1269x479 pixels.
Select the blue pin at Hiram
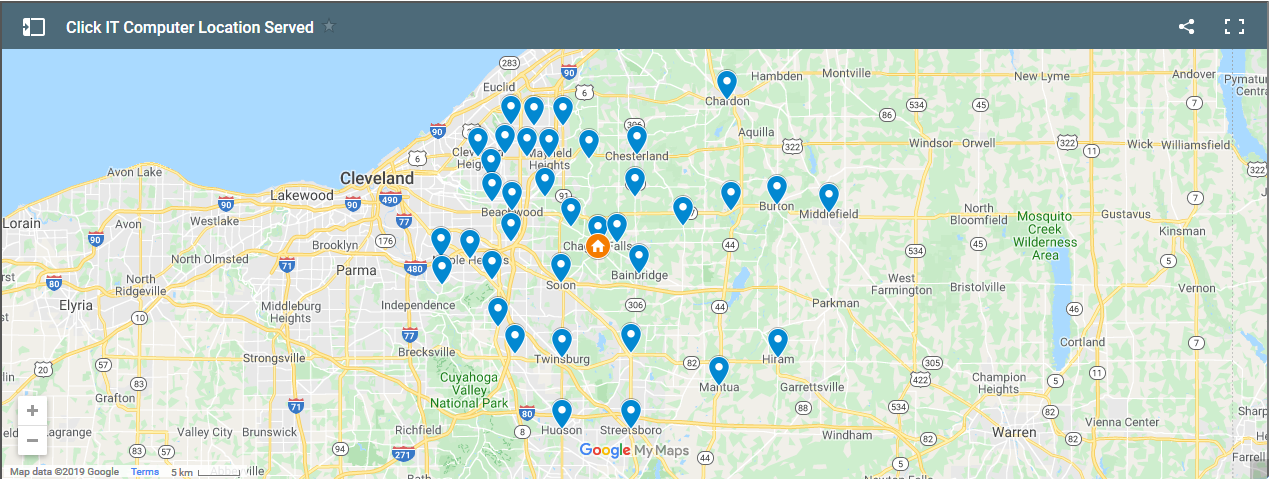click(778, 342)
